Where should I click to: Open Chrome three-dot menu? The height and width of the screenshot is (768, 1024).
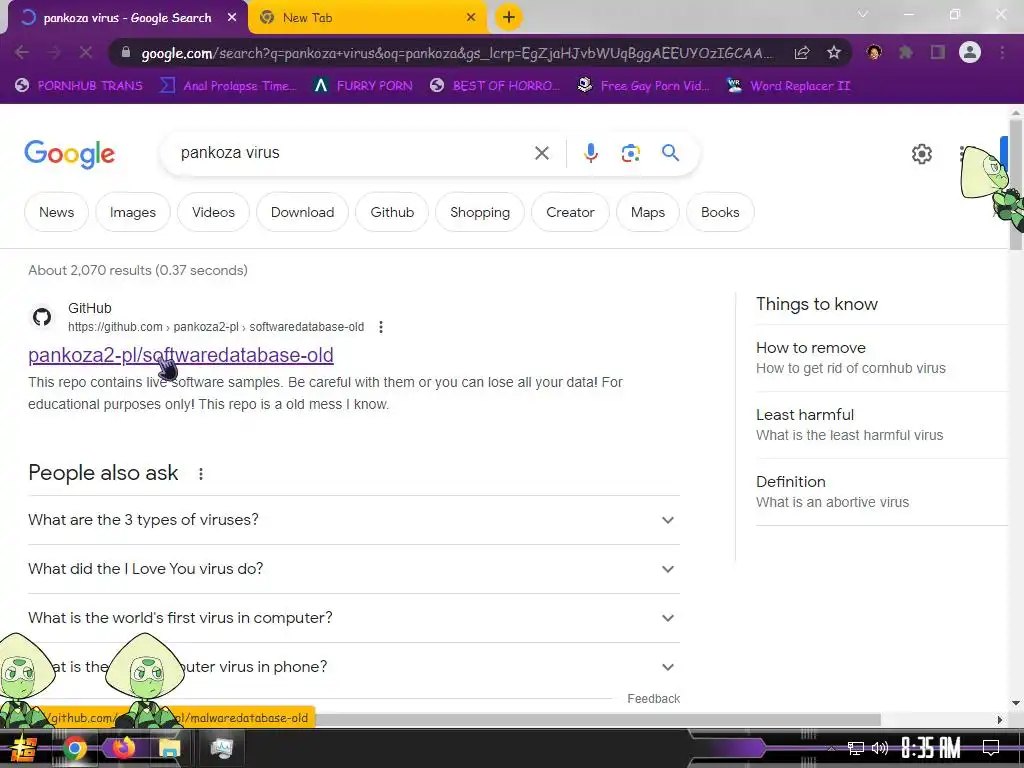pyautogui.click(x=1002, y=52)
